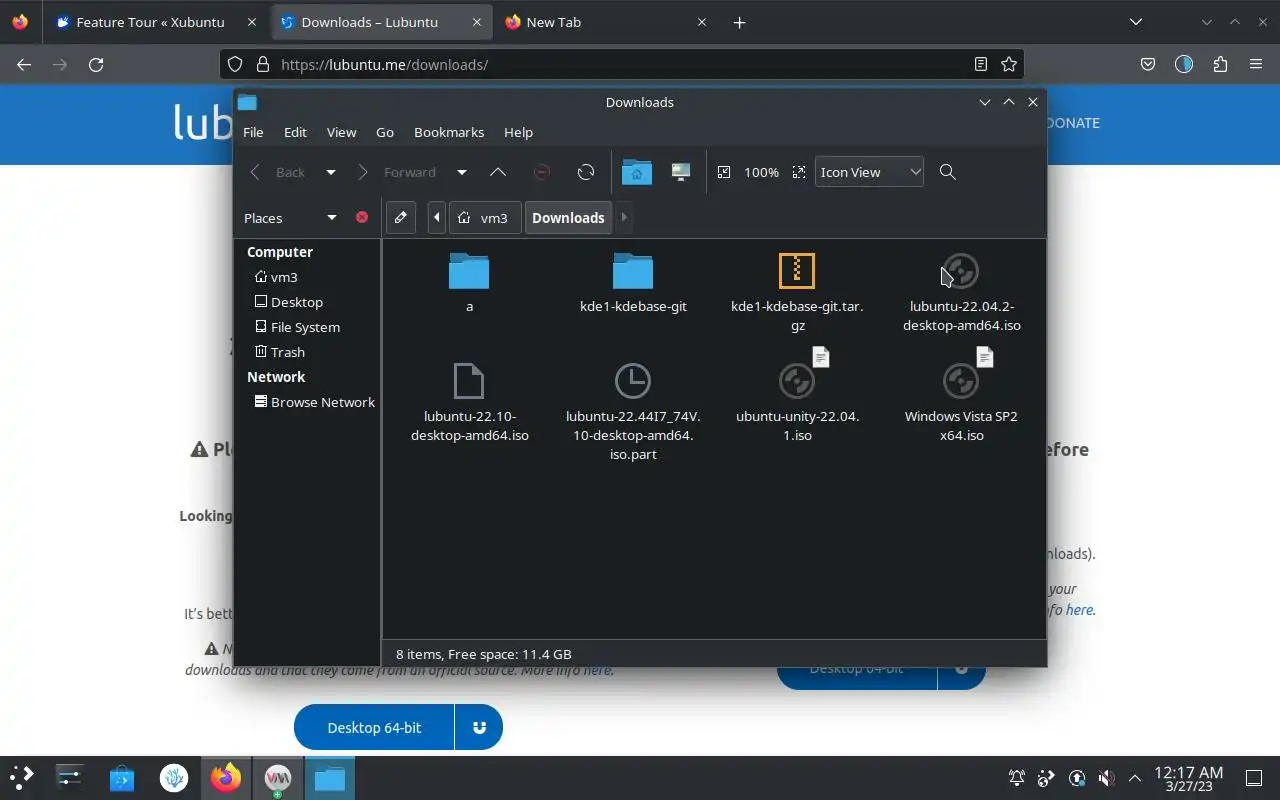Select the kde1-kdebase-git folder
This screenshot has width=1280, height=800.
(x=633, y=283)
